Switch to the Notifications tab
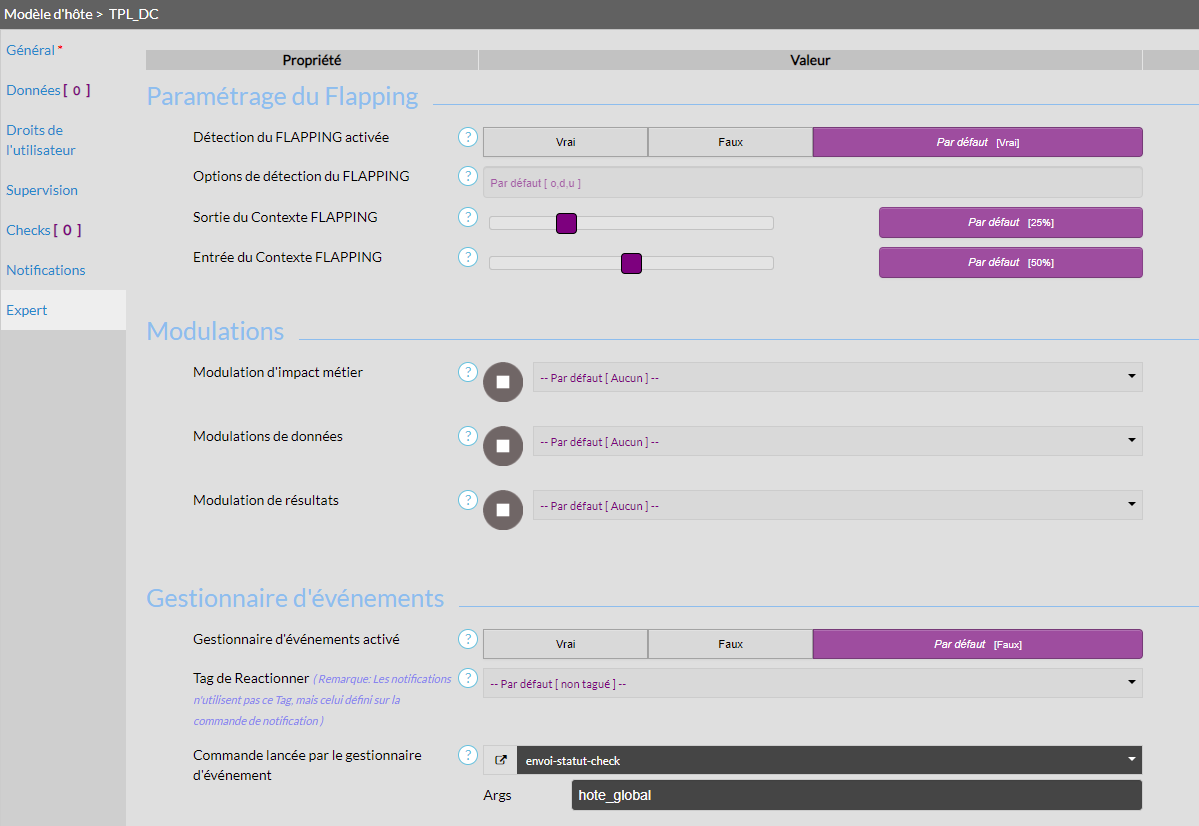 pyautogui.click(x=46, y=270)
